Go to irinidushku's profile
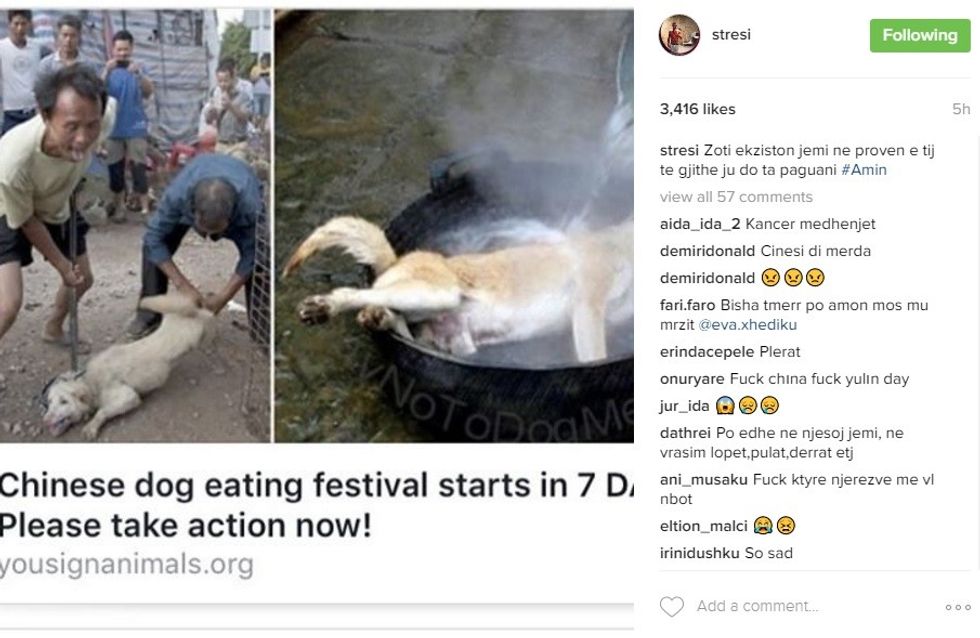Image resolution: width=980 pixels, height=638 pixels. click(x=700, y=552)
